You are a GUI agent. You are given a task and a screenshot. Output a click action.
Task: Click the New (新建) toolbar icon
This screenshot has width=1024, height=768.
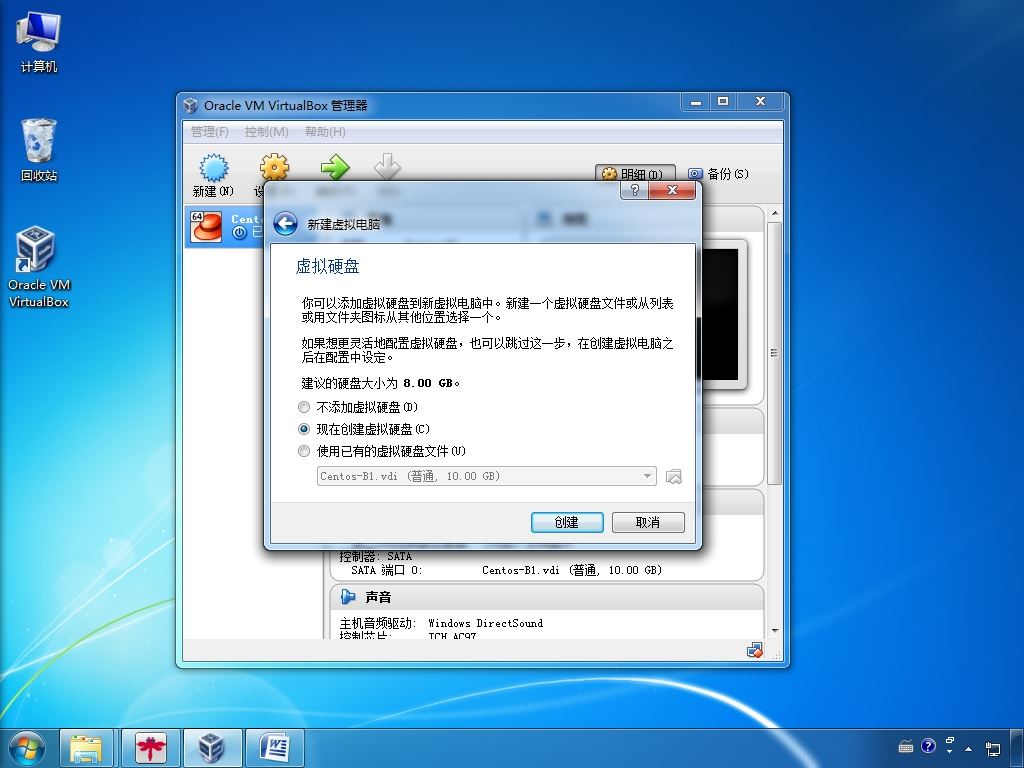click(x=214, y=168)
